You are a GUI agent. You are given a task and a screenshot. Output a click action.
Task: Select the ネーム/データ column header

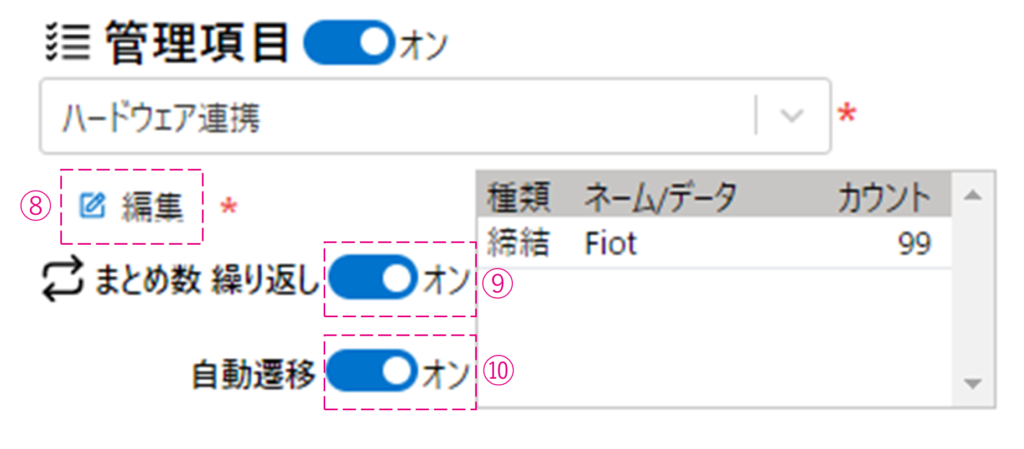pyautogui.click(x=661, y=197)
